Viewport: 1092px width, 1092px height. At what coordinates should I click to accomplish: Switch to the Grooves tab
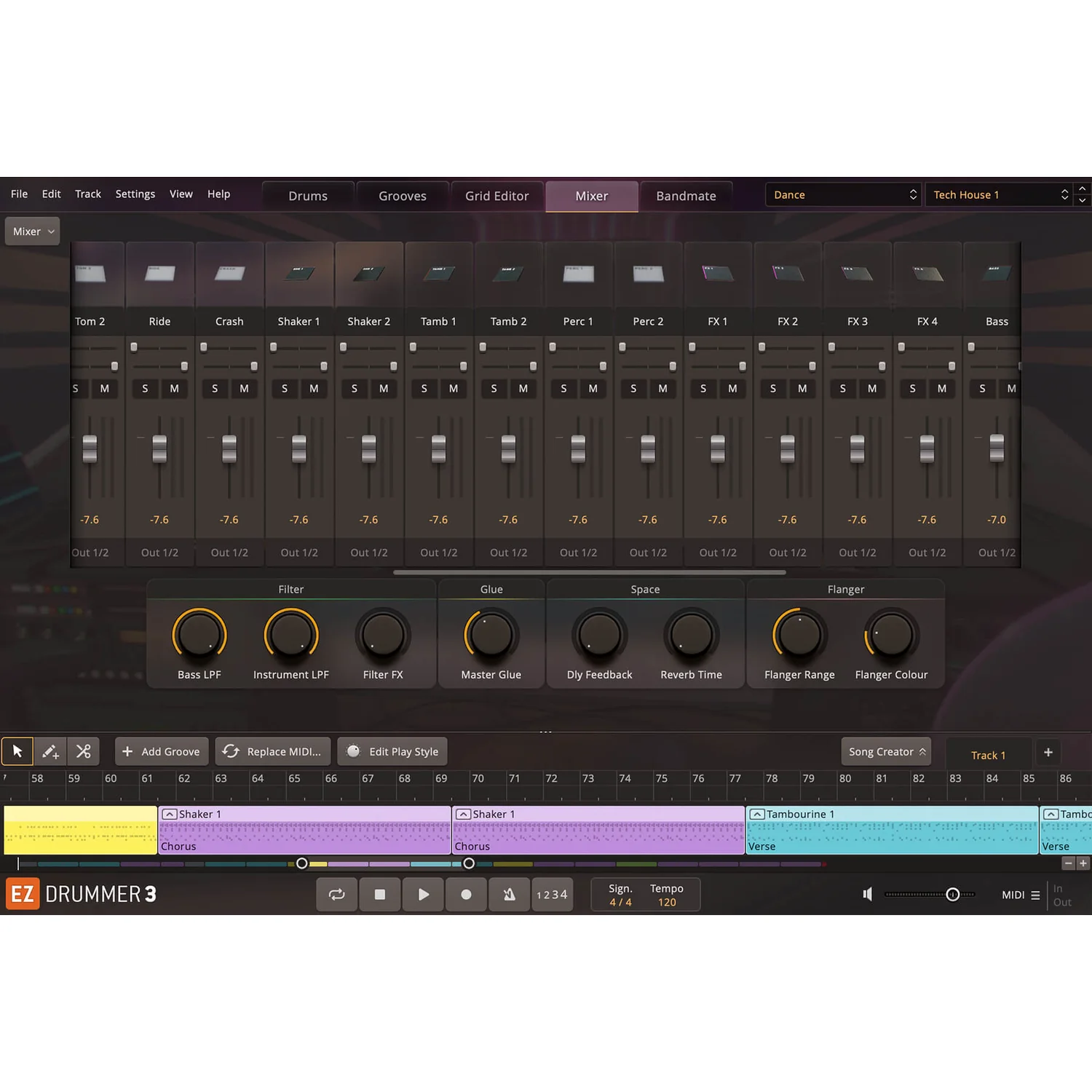click(x=403, y=196)
